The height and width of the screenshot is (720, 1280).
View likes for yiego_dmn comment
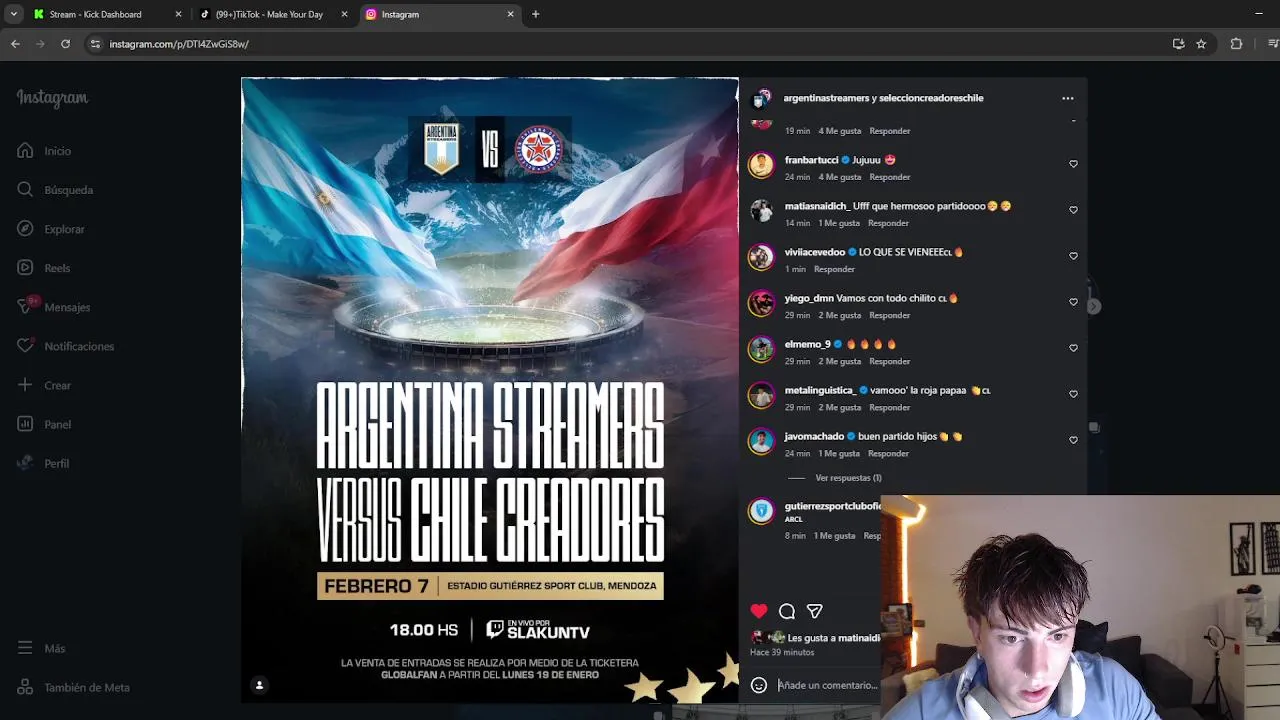840,315
